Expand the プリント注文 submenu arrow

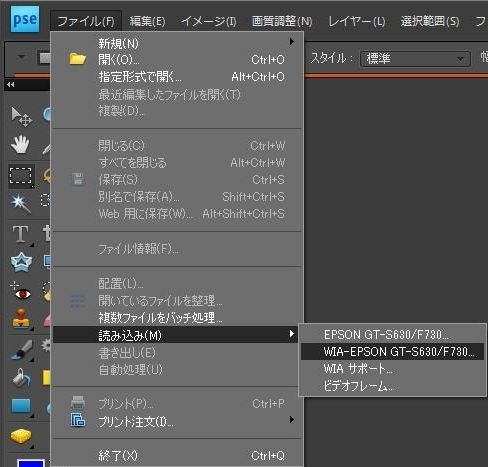click(x=292, y=420)
